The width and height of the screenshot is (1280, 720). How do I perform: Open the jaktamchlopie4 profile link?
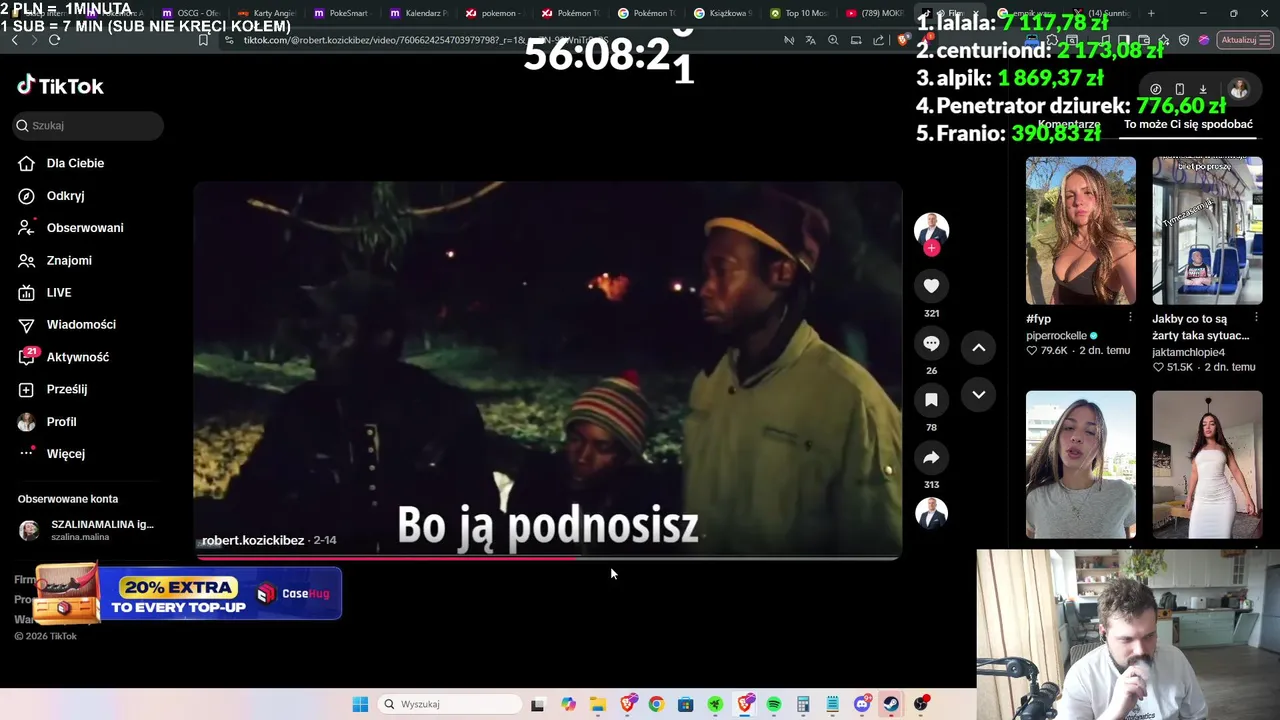pyautogui.click(x=1188, y=352)
